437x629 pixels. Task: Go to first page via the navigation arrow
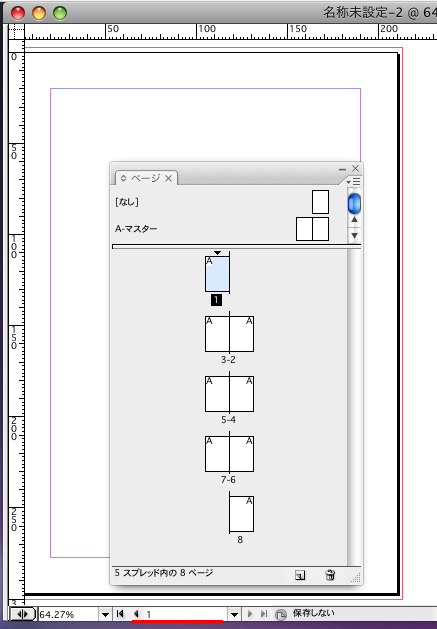(120, 614)
